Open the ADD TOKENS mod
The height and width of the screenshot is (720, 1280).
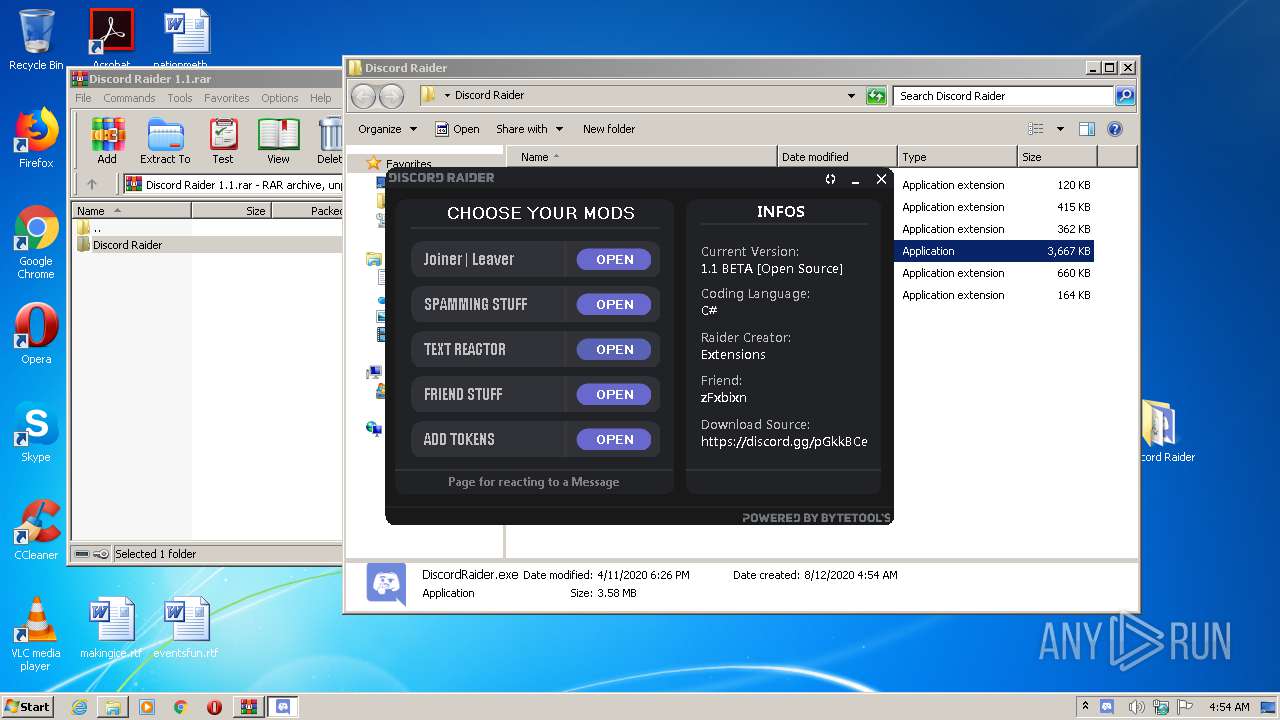pos(614,439)
